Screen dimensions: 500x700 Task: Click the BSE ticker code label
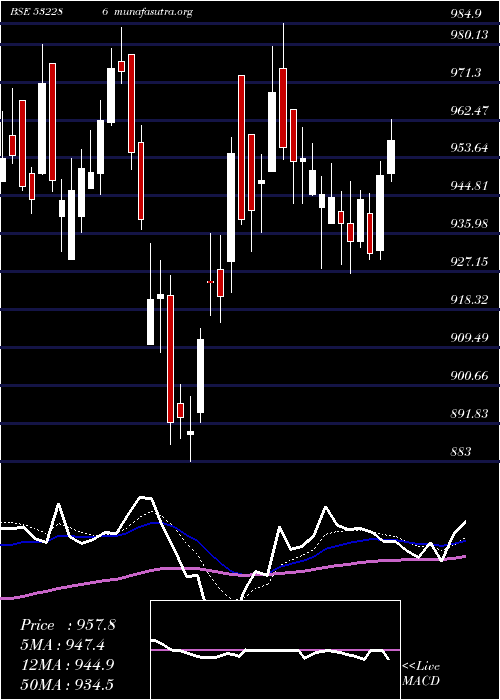pyautogui.click(x=36, y=12)
